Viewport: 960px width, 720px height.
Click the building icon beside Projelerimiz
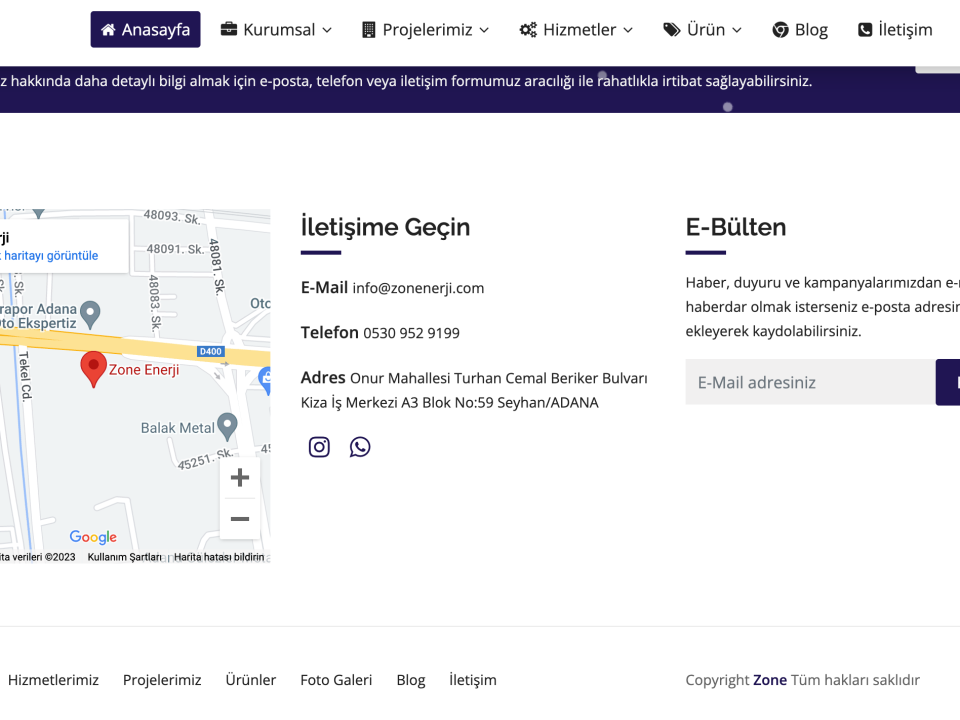click(369, 29)
